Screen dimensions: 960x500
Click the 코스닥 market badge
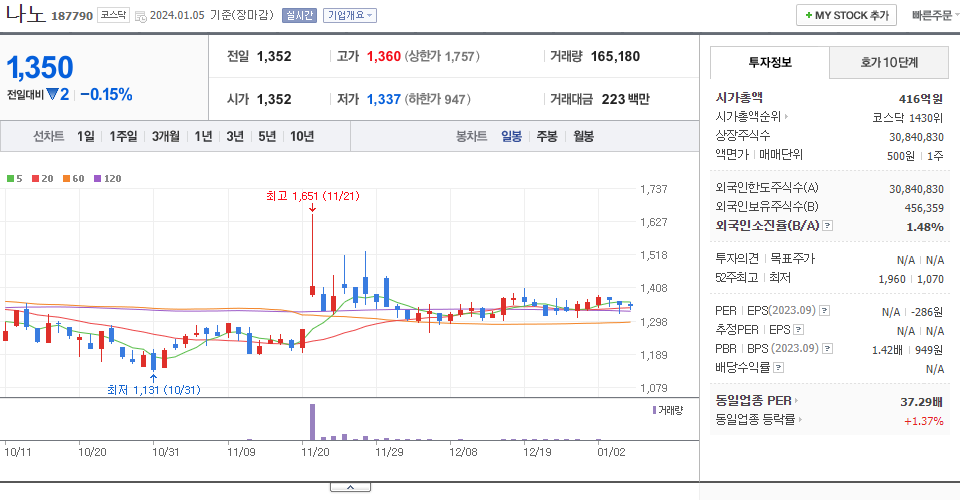click(113, 15)
